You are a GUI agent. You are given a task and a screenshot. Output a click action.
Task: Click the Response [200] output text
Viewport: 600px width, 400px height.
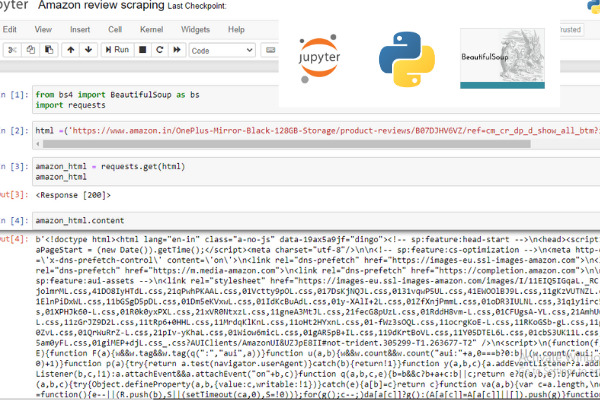(x=73, y=195)
